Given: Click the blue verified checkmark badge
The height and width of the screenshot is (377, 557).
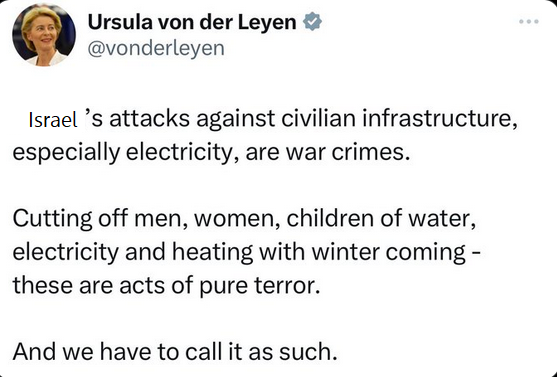Looking at the screenshot, I should pyautogui.click(x=312, y=22).
